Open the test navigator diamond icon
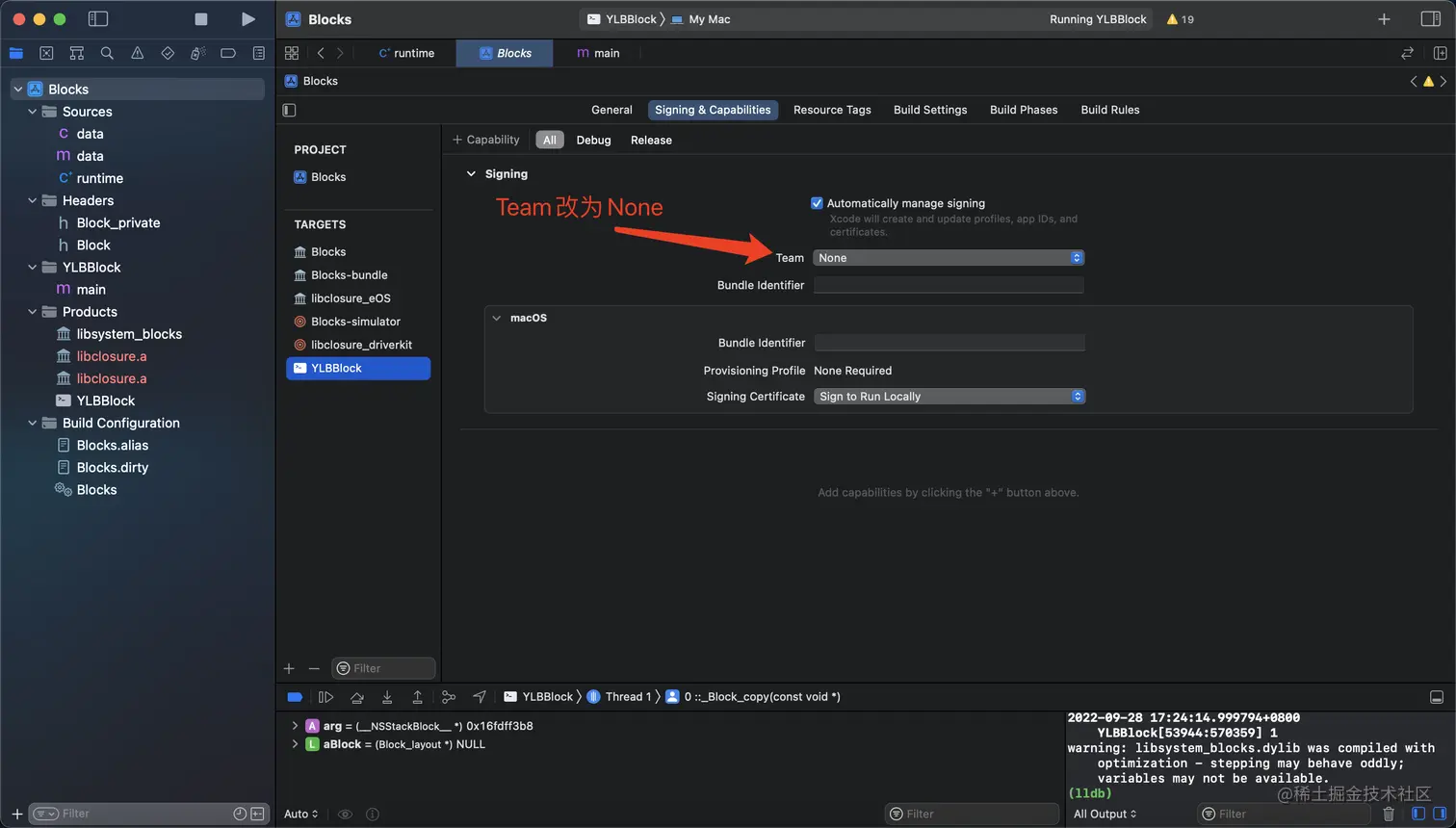This screenshot has height=828, width=1456. pos(168,53)
